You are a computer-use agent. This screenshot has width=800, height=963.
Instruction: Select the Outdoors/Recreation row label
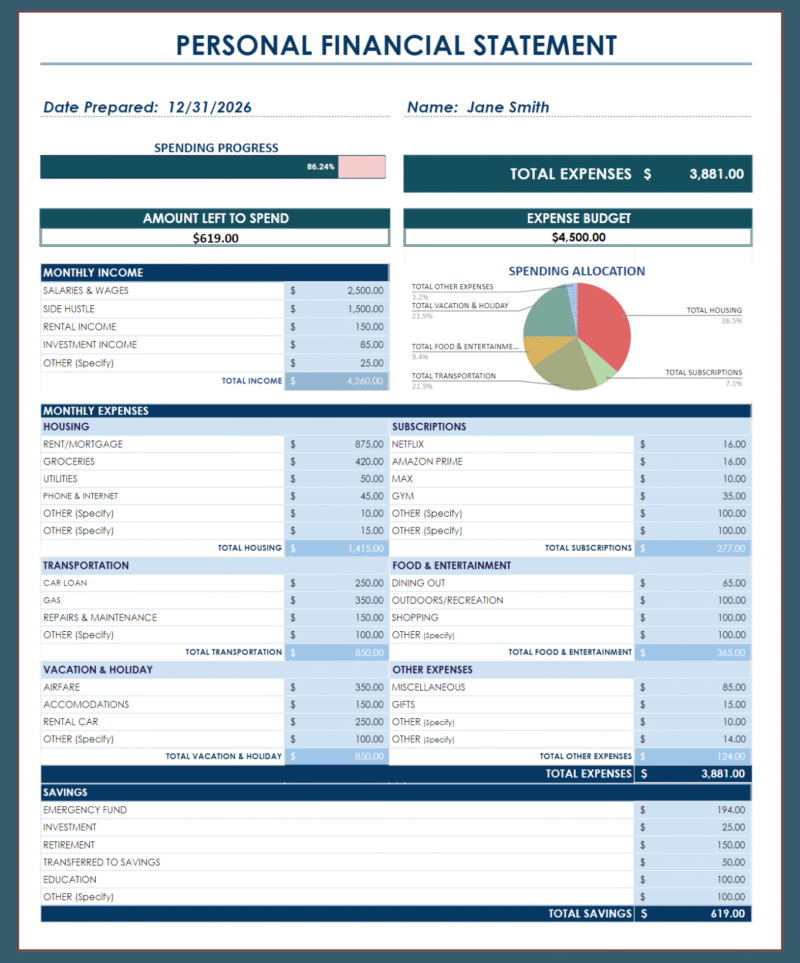click(x=448, y=600)
